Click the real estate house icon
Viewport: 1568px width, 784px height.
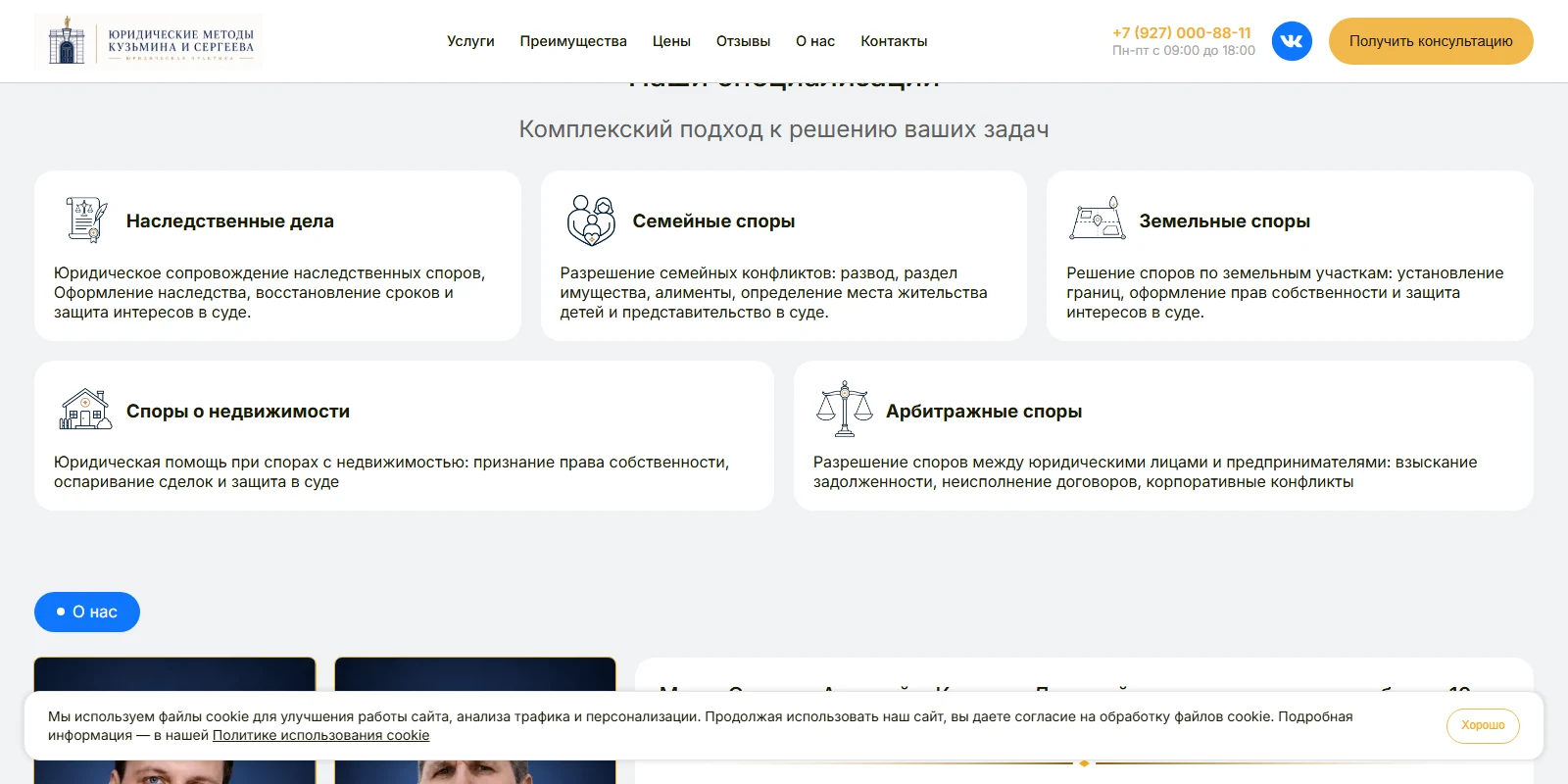[x=86, y=410]
